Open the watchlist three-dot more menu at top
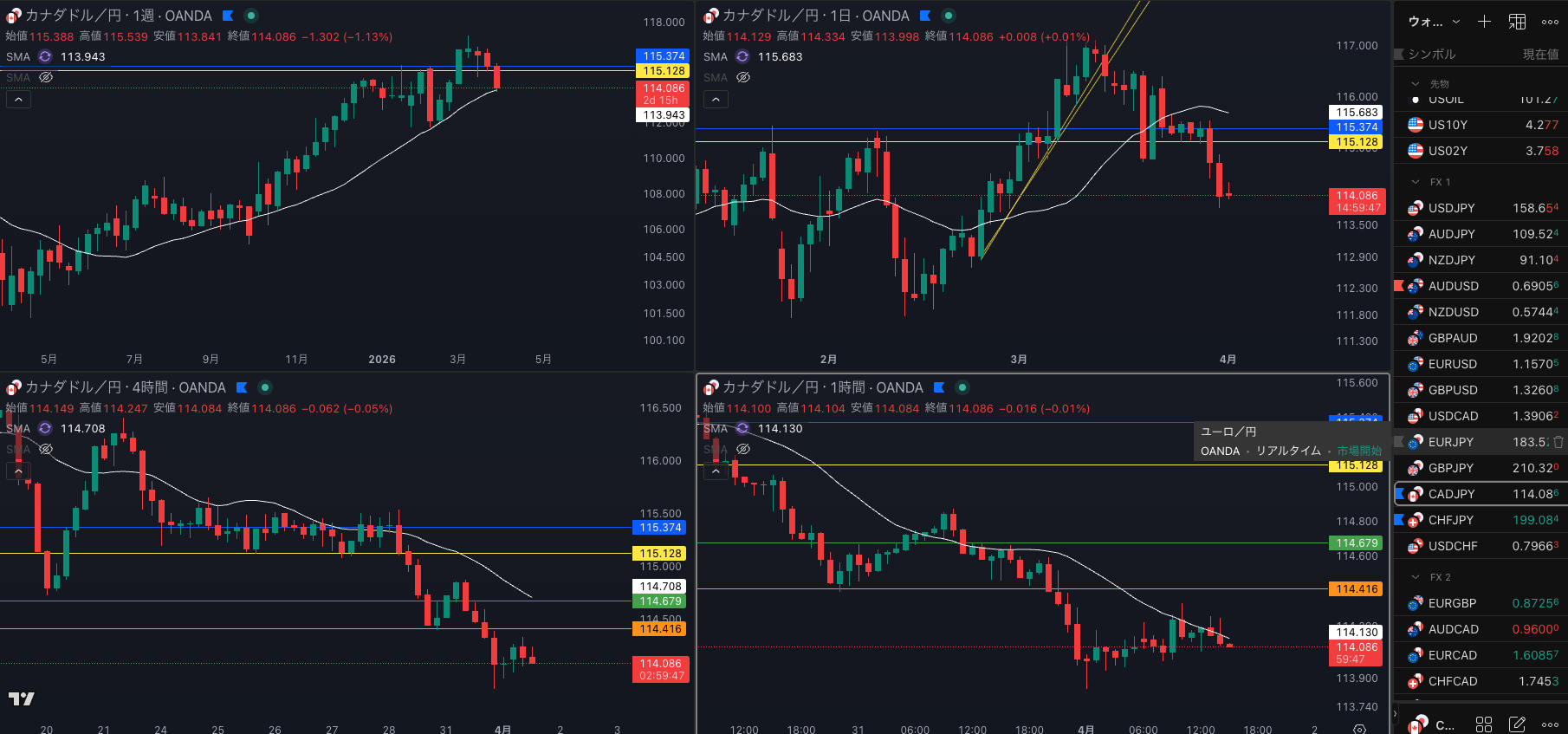 (x=1550, y=22)
